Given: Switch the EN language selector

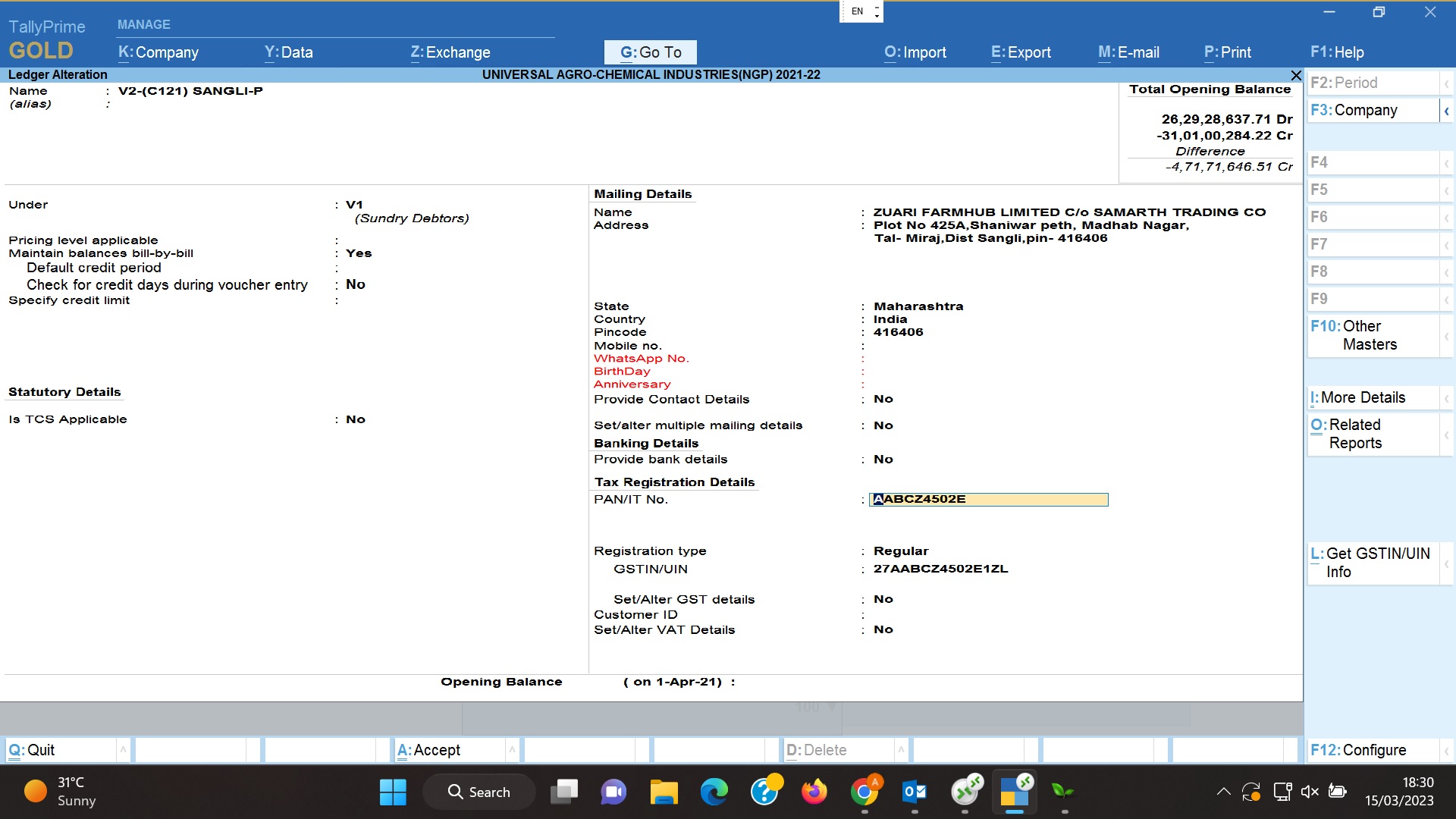Looking at the screenshot, I should coord(861,11).
